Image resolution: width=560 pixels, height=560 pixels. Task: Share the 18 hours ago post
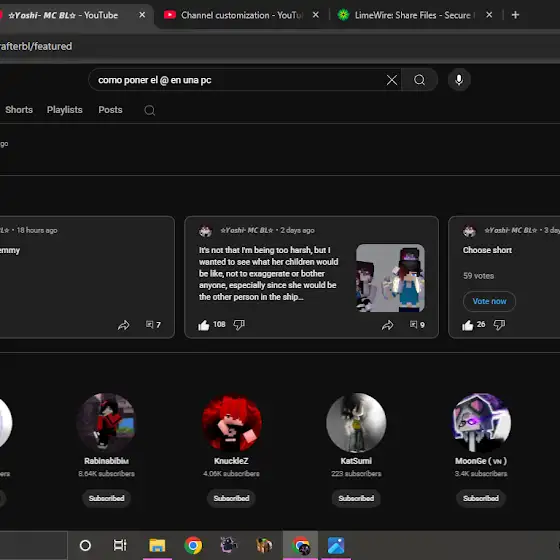tap(124, 325)
